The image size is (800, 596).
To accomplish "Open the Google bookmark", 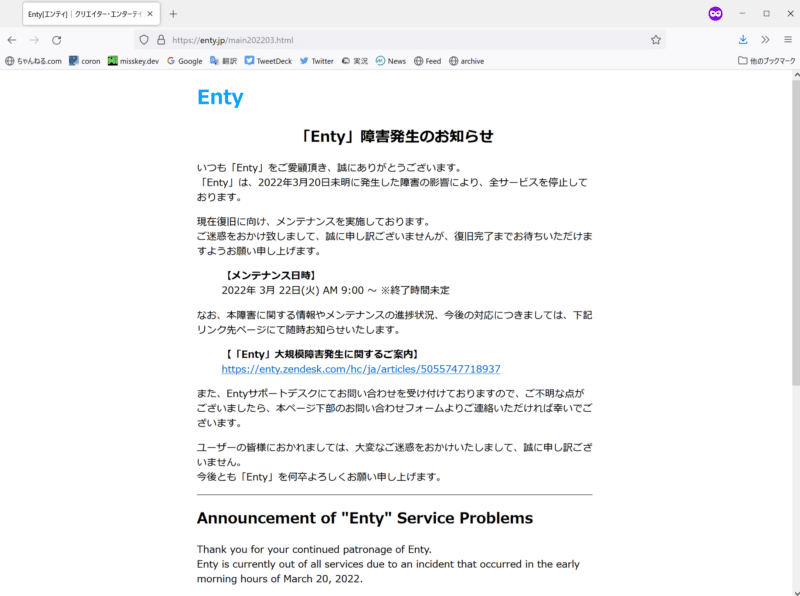I will pos(185,61).
